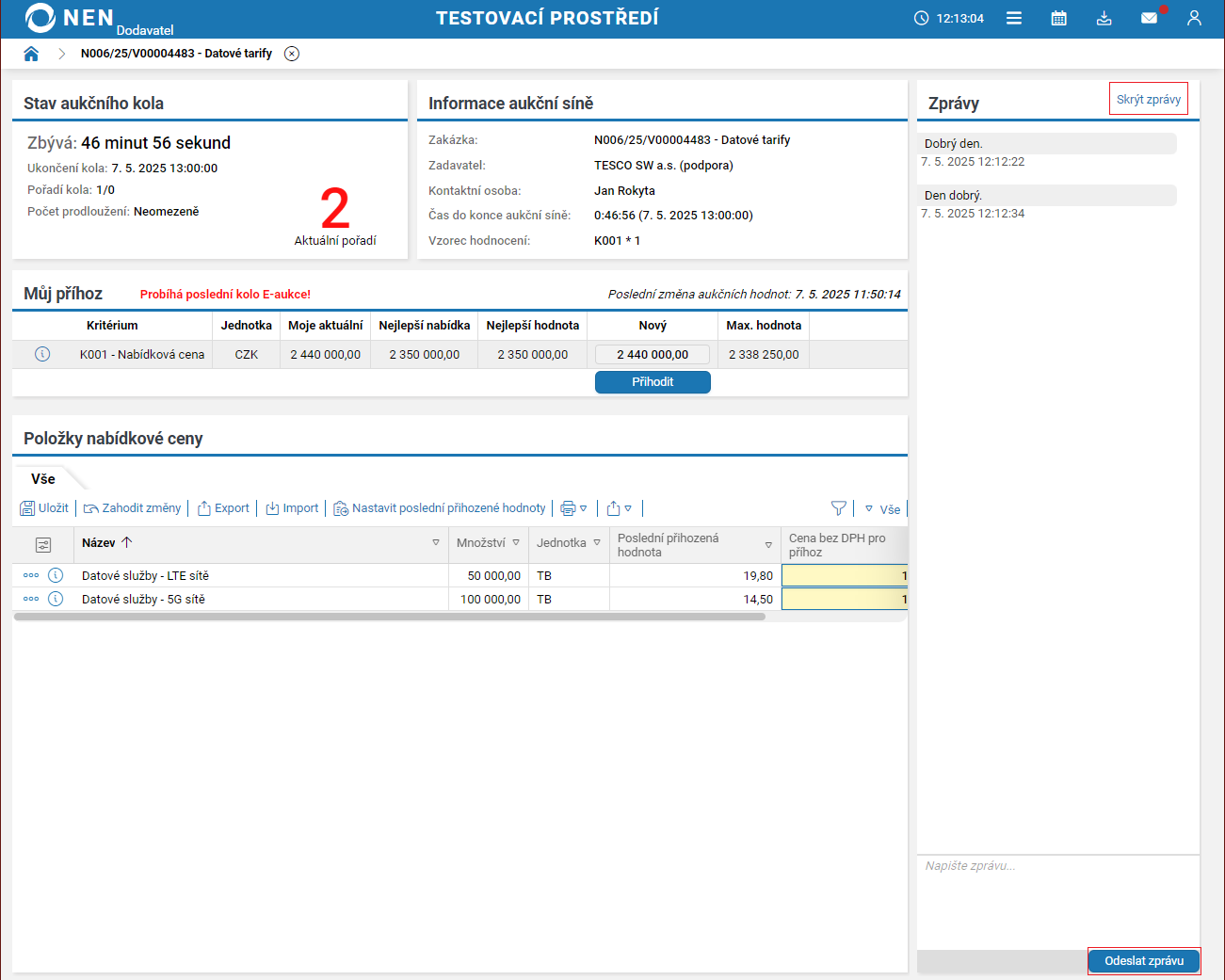Click info icon for Datové služby - 5G sítě
The image size is (1225, 980).
(56, 599)
